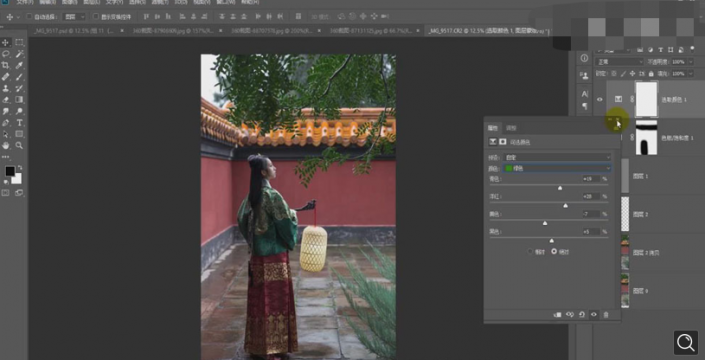The image size is (705, 360).
Task: Select the Hue/Saturation 1 layer mask thumbnail
Action: (x=646, y=138)
